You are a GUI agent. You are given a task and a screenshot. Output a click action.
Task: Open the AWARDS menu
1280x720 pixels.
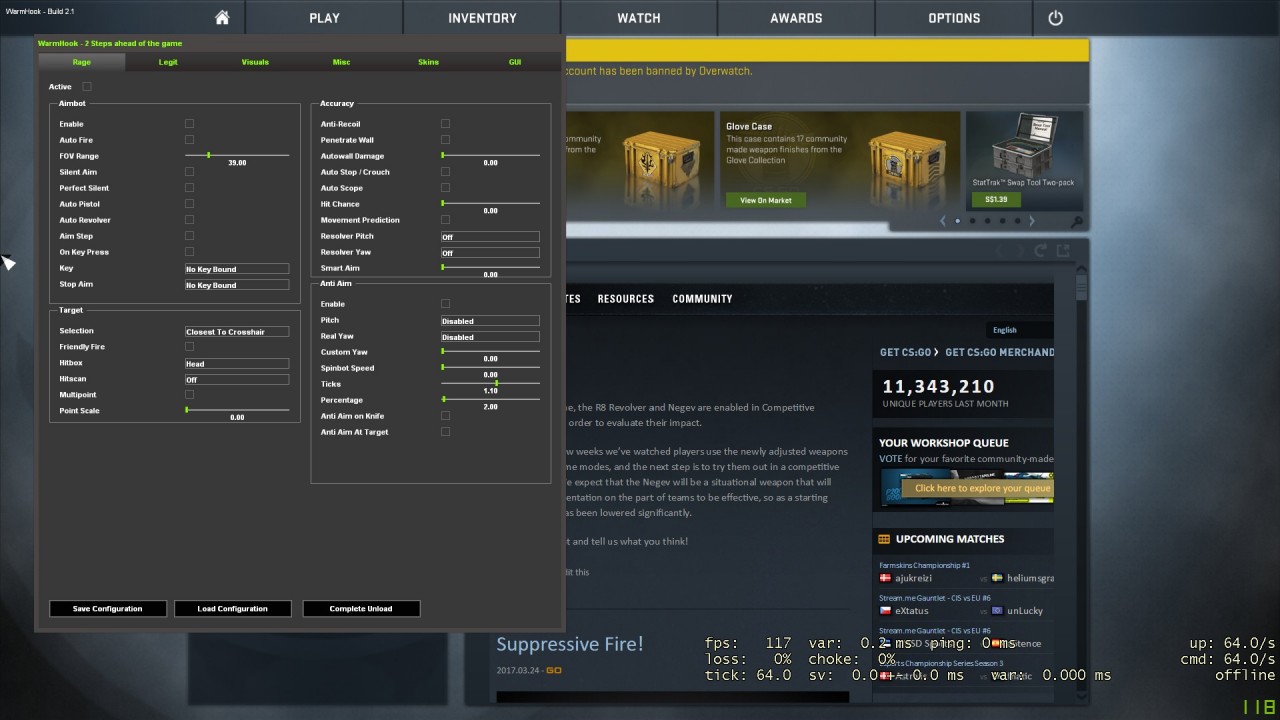796,18
